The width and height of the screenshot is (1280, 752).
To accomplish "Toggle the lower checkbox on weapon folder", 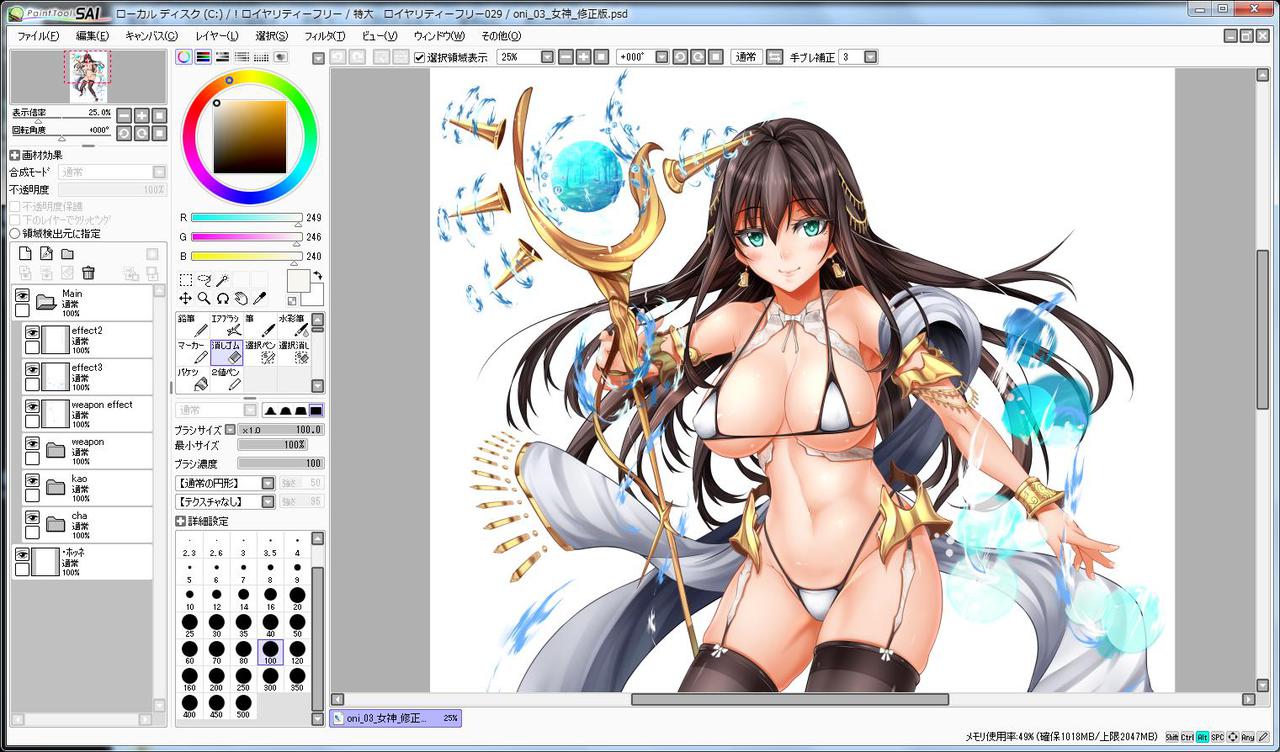I will coord(32,458).
